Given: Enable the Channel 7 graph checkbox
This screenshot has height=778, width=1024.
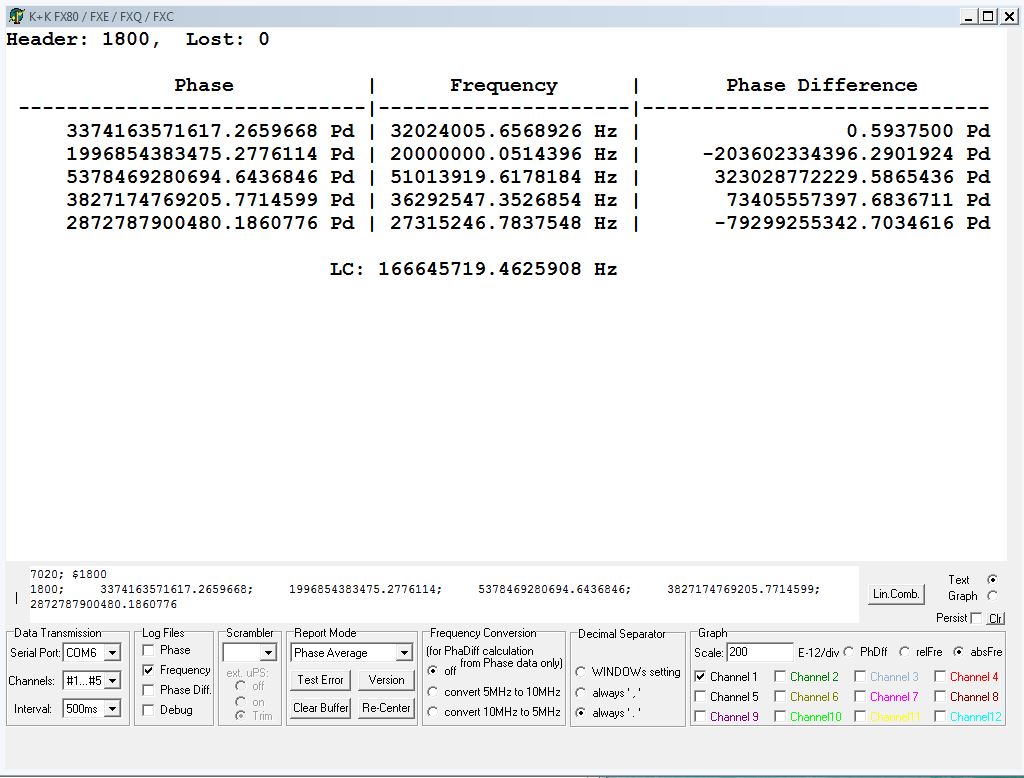Looking at the screenshot, I should 860,697.
